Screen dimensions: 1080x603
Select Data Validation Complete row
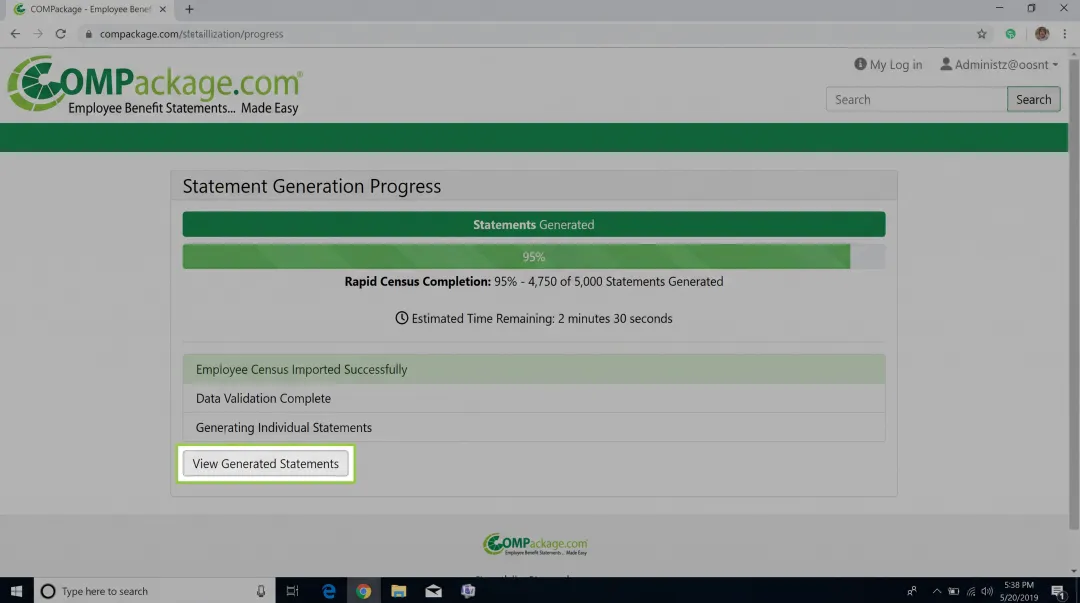tap(534, 398)
